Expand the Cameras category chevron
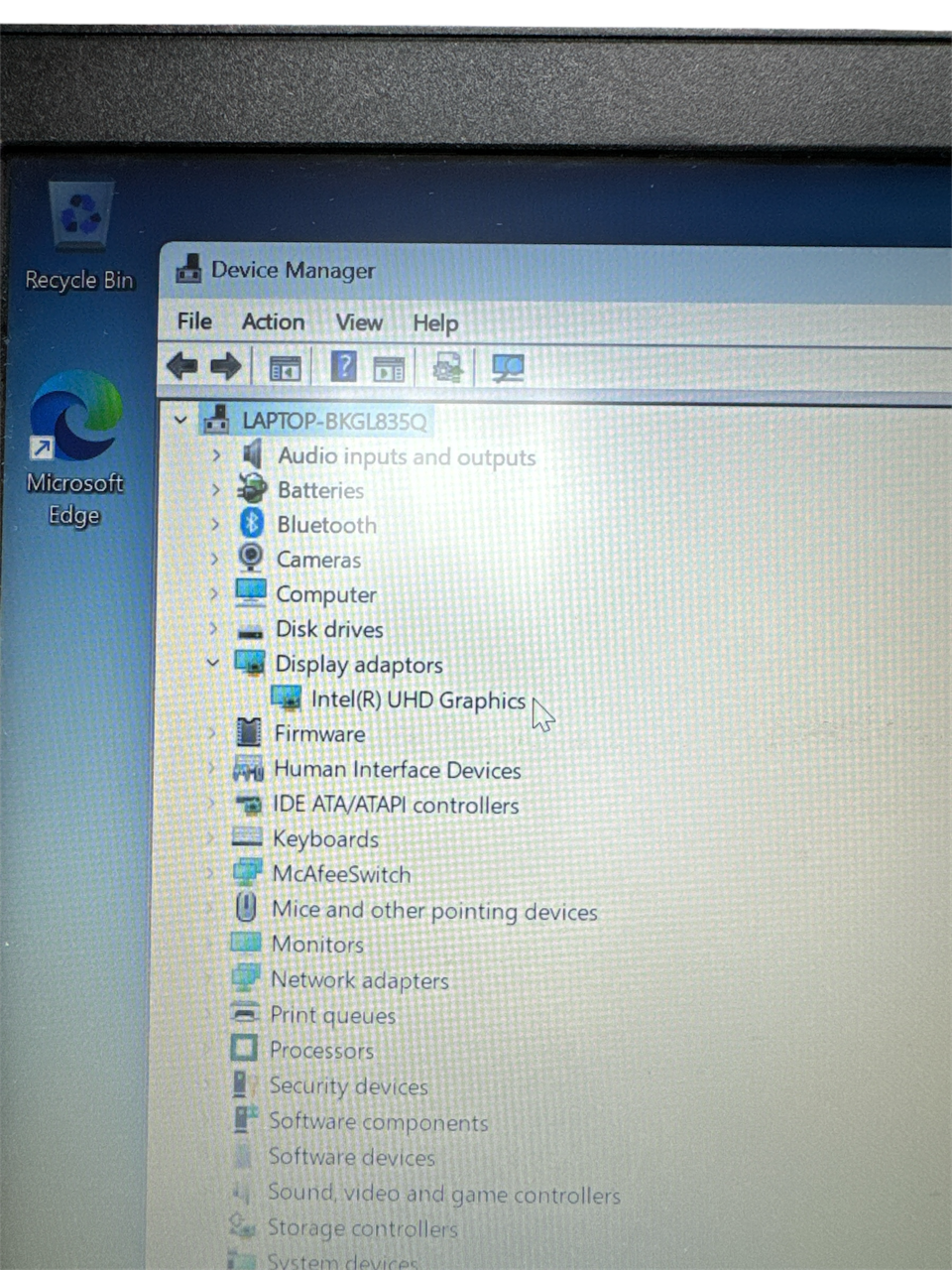This screenshot has height=1270, width=952. coord(214,559)
